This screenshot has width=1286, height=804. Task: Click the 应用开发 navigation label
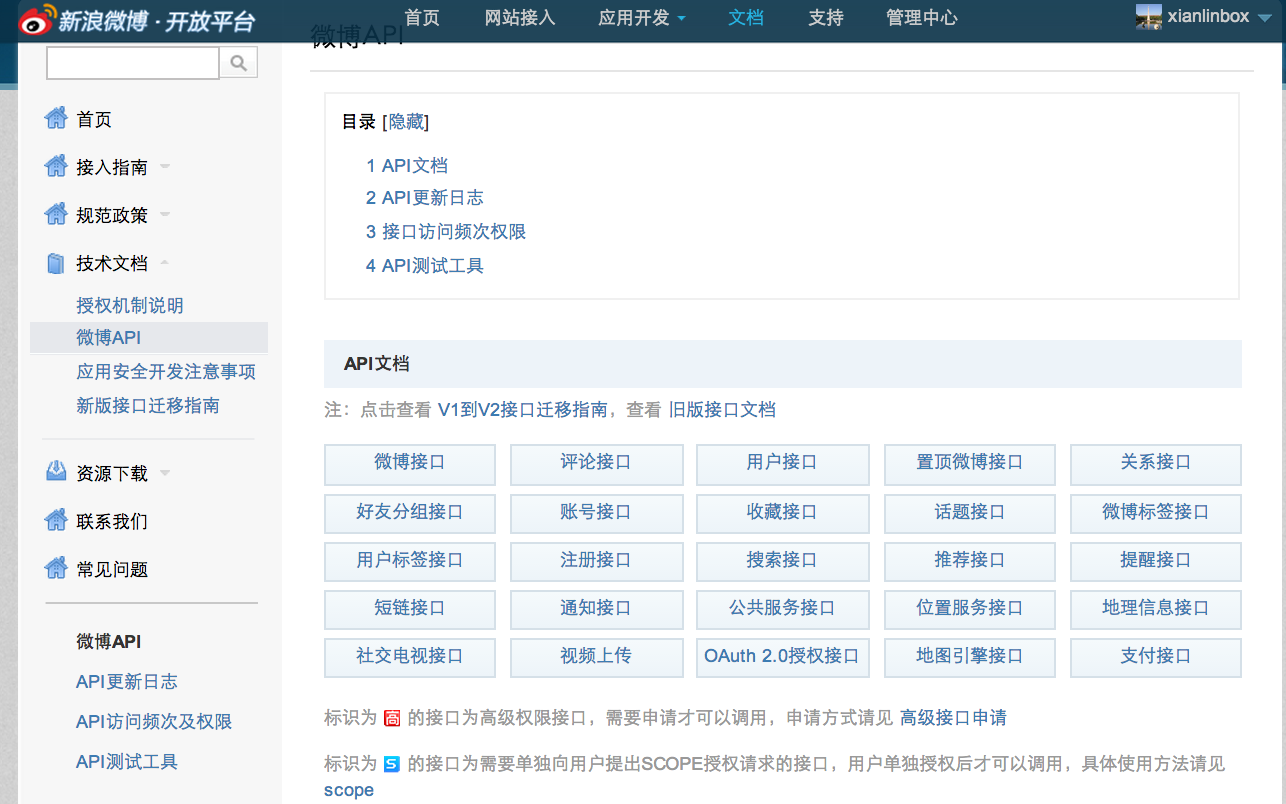pyautogui.click(x=634, y=18)
